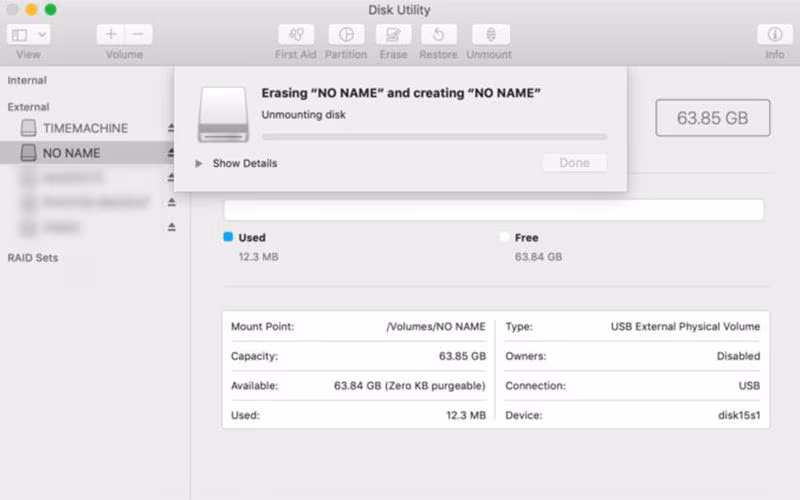Click the erase progress bar
Screen dimensions: 800x500
coord(434,137)
